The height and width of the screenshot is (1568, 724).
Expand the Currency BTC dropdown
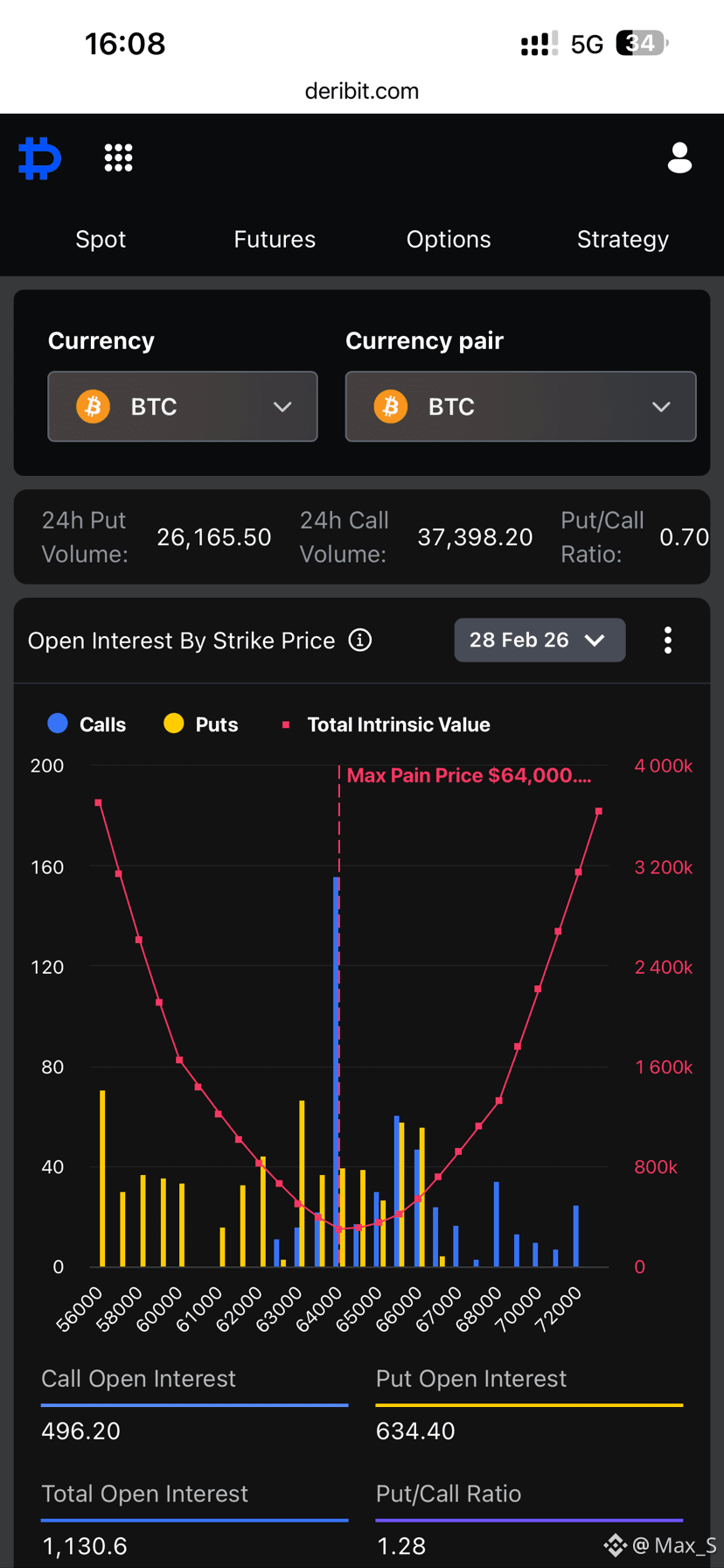[183, 407]
